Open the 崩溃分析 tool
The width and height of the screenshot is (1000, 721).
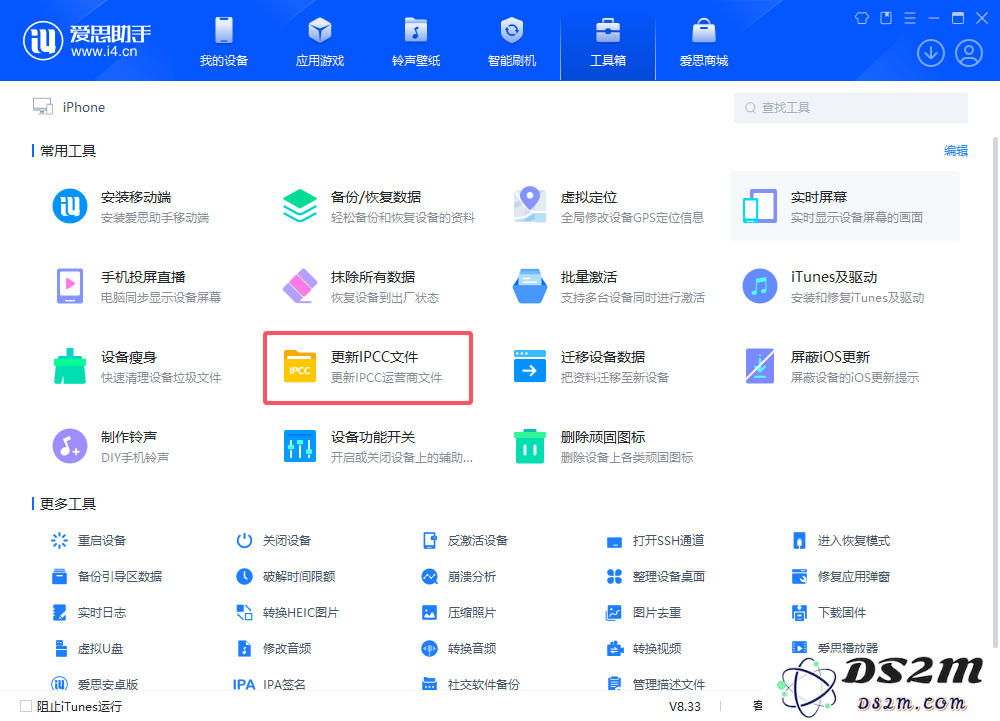[x=459, y=576]
